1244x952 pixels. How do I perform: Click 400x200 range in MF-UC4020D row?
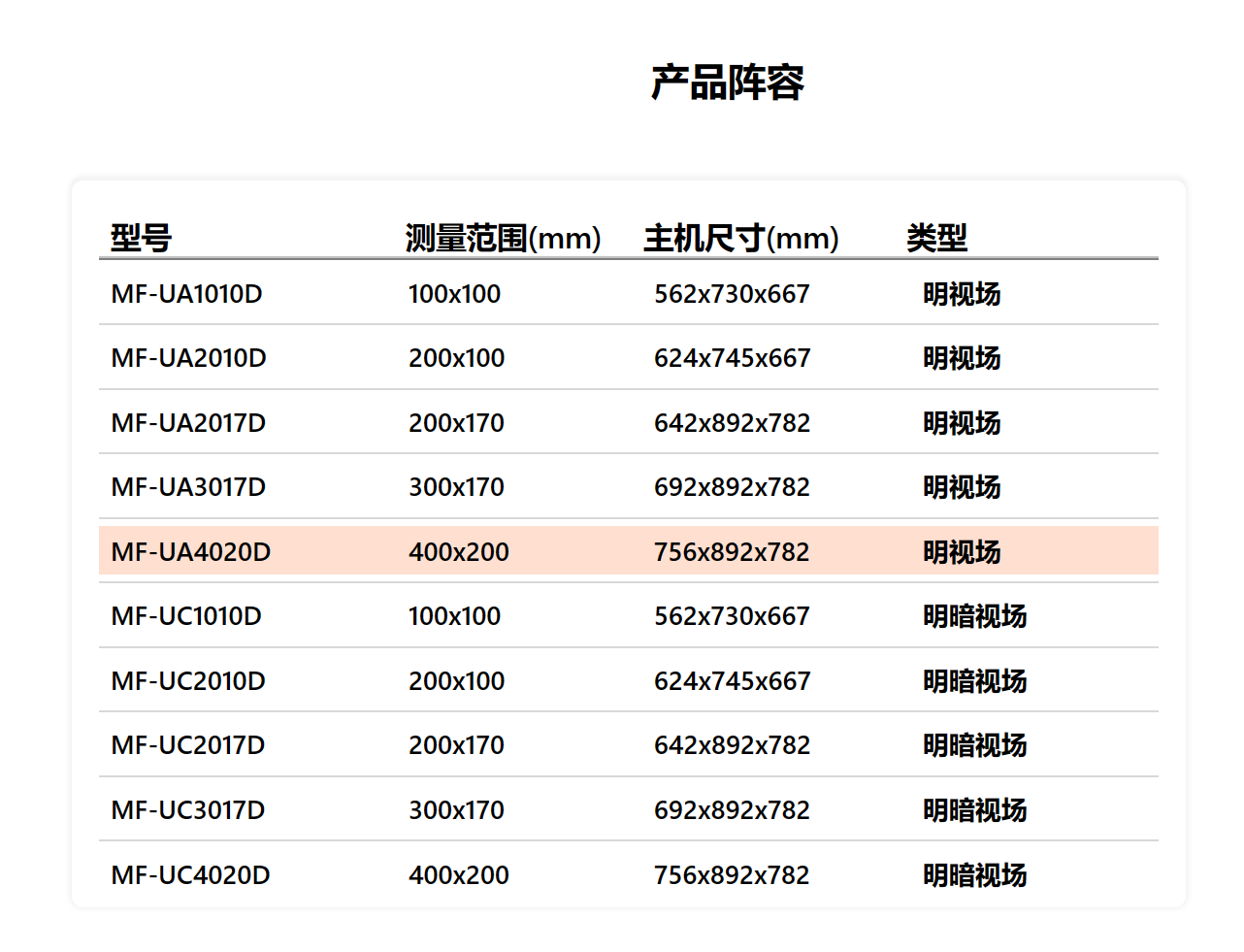pos(458,875)
